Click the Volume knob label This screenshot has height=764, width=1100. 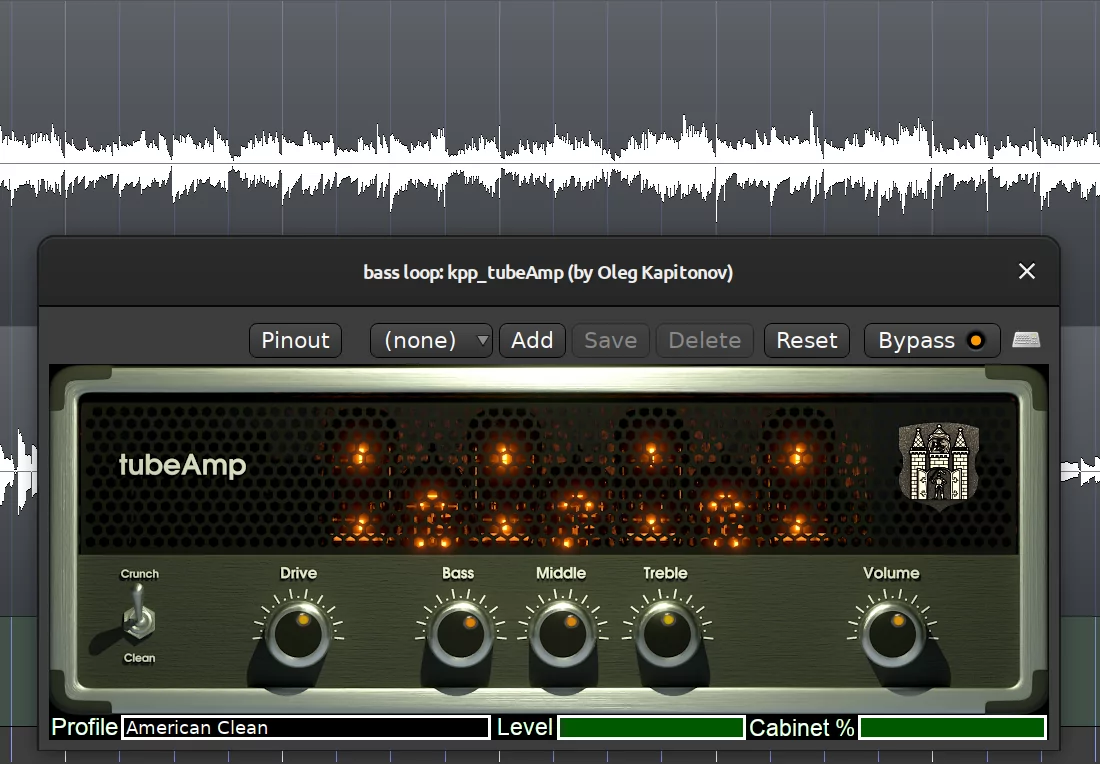pos(891,573)
